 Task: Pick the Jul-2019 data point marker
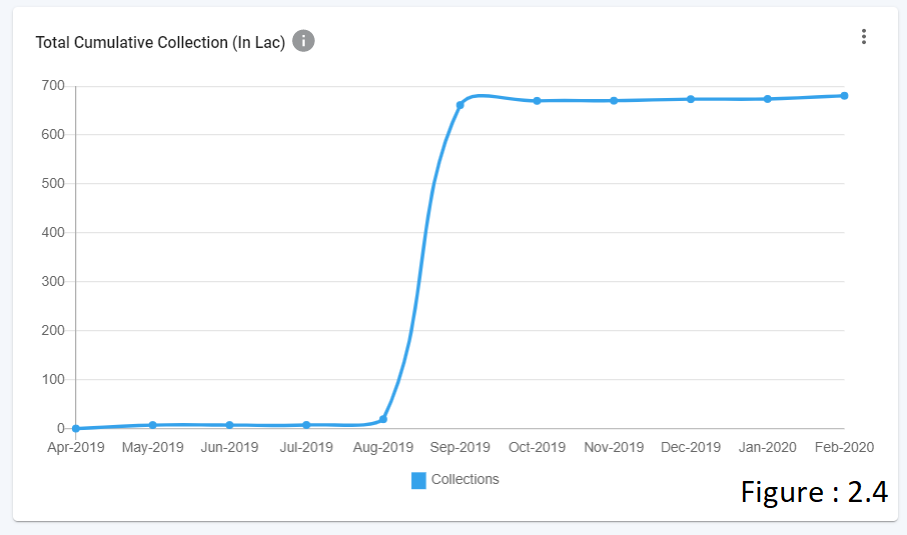coord(307,425)
